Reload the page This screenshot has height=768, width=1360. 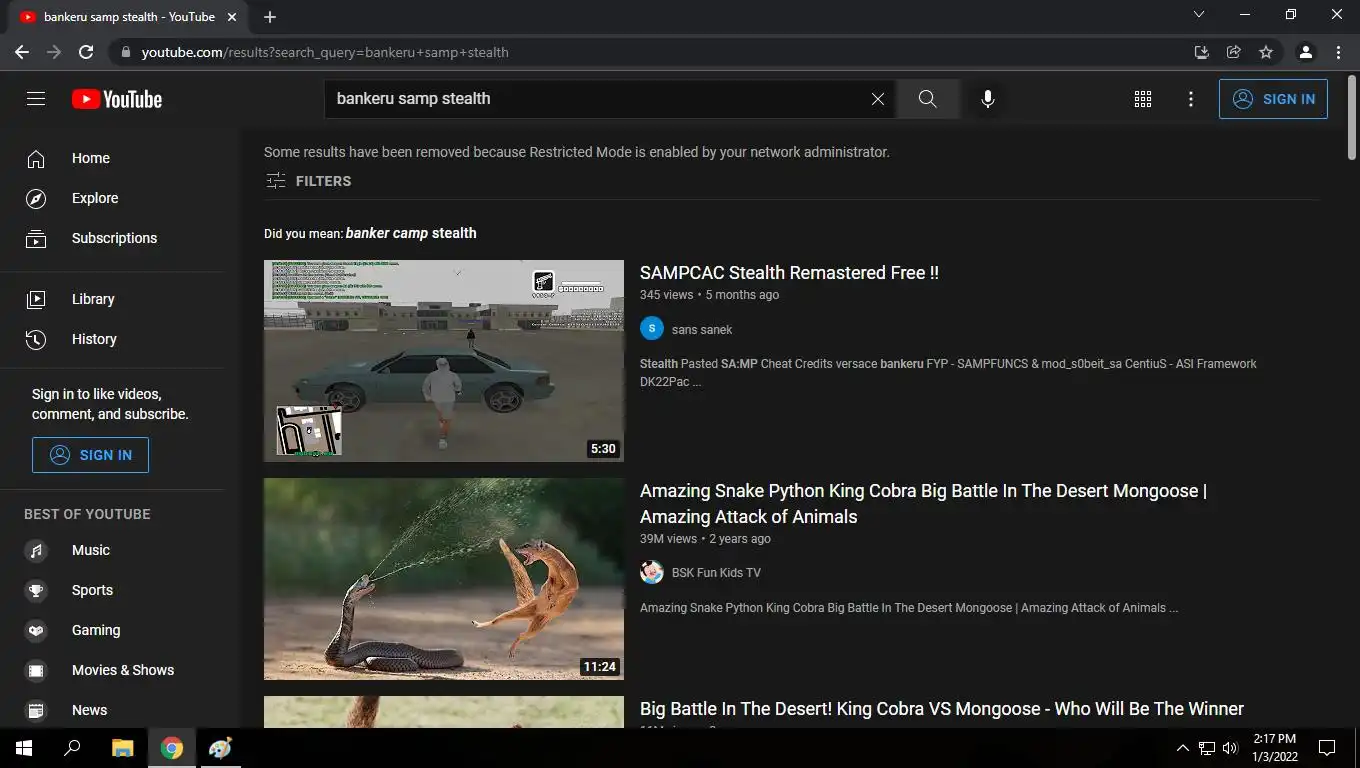tap(86, 52)
